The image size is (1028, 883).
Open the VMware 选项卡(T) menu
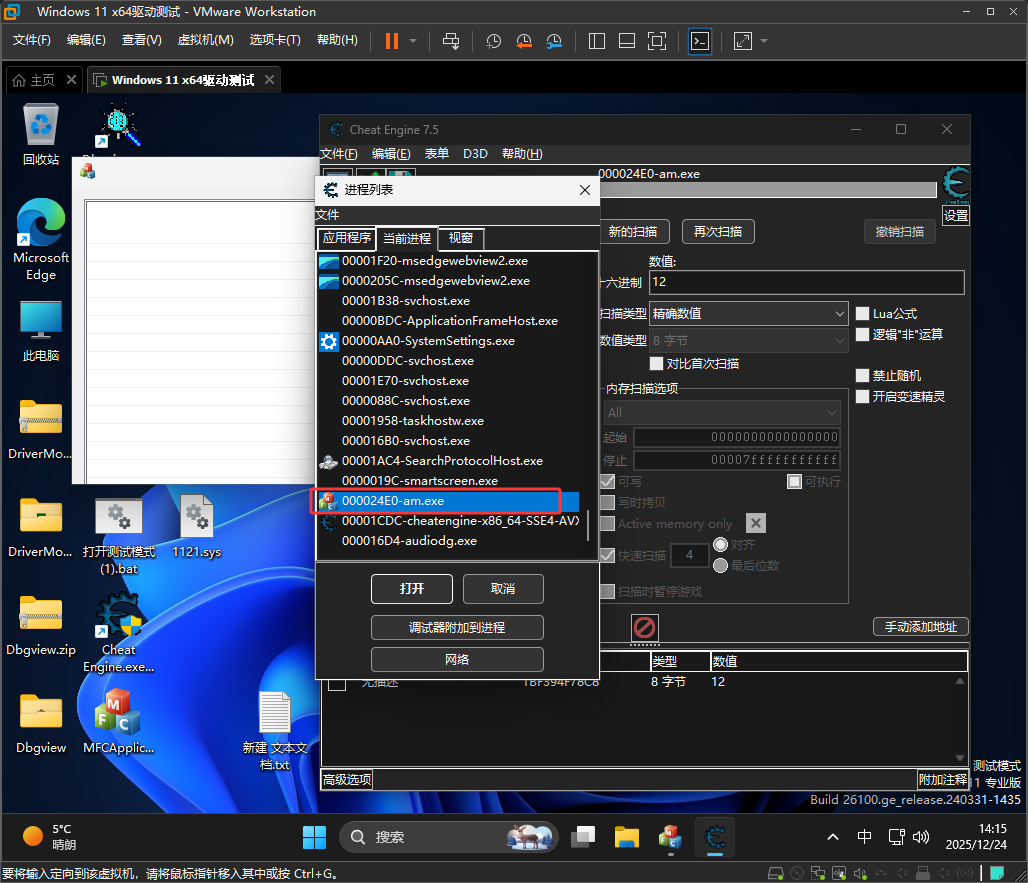tap(275, 40)
